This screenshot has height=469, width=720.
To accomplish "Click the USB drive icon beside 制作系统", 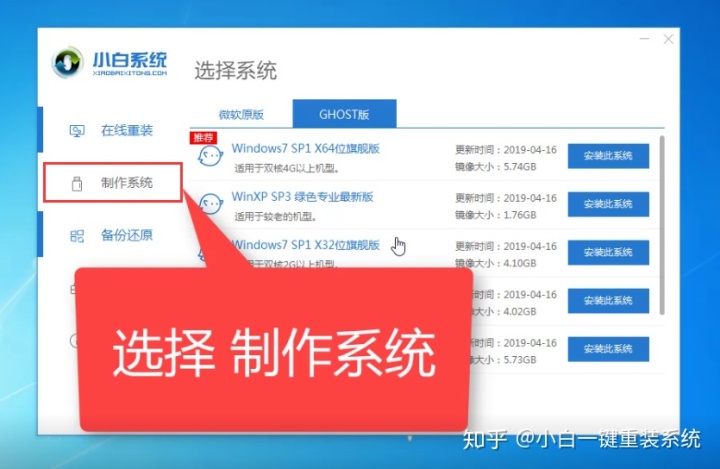I will click(77, 183).
